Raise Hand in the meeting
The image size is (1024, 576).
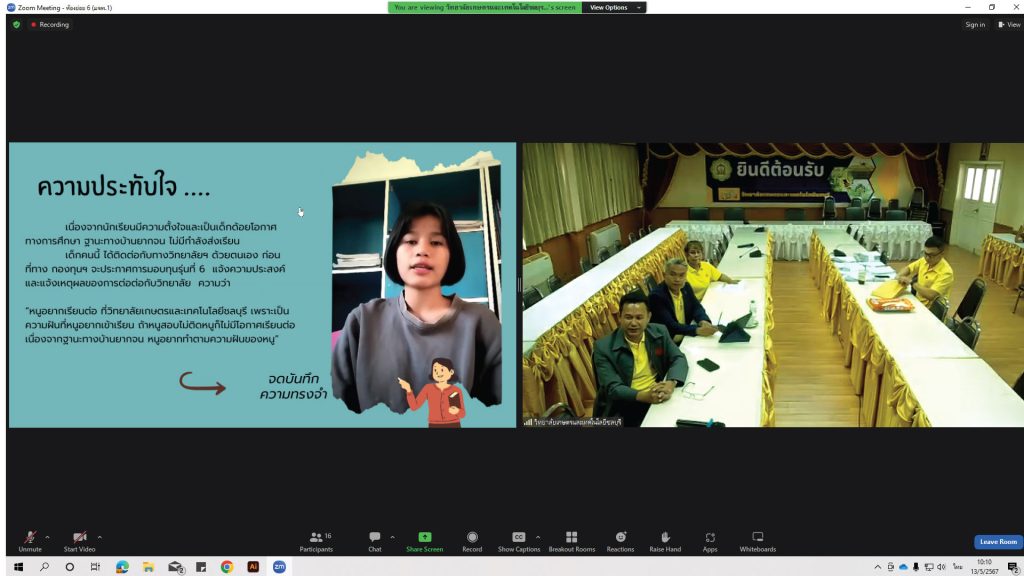click(x=665, y=540)
